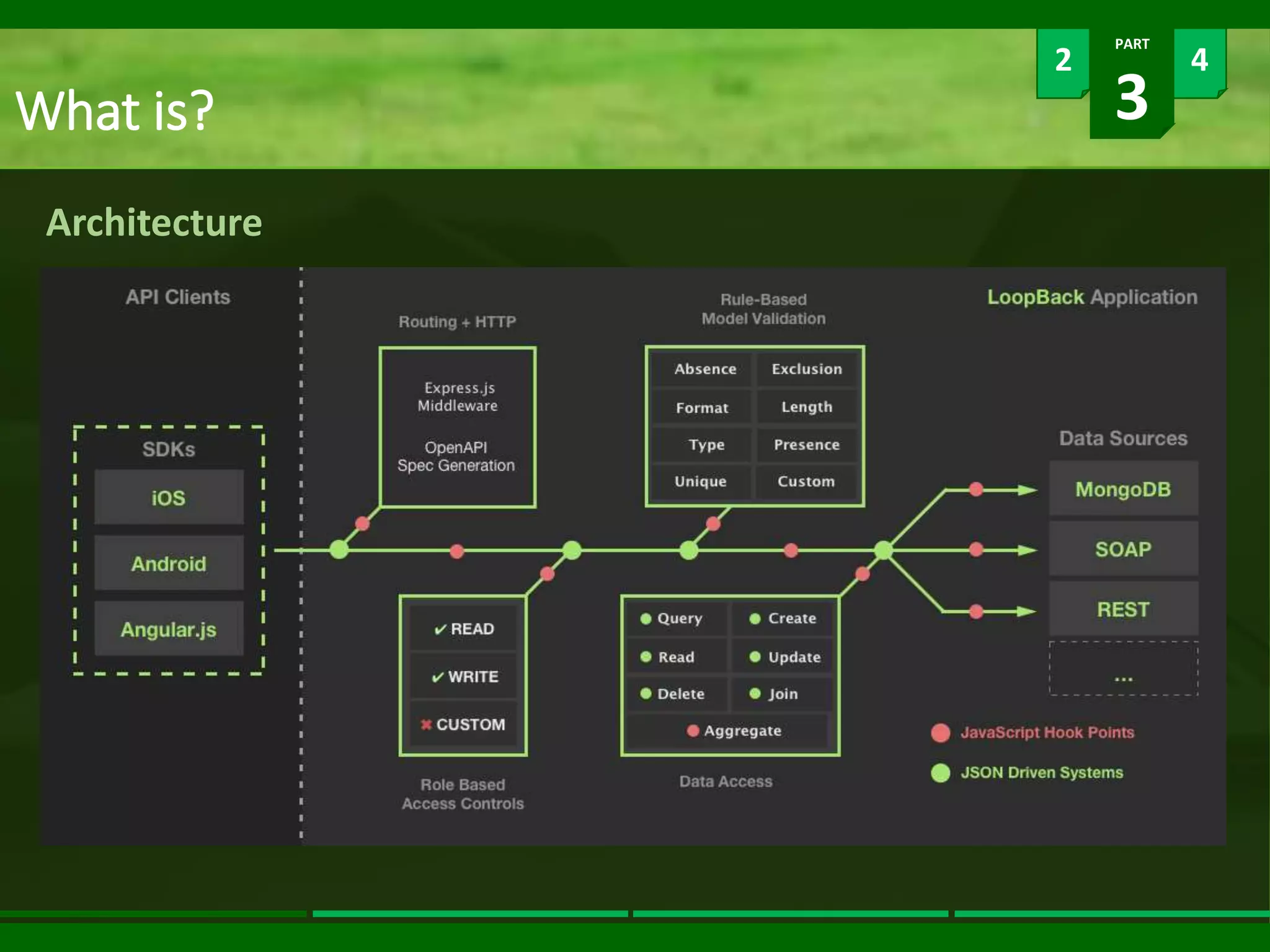
Task: Click the Role Based Access Controls label
Action: point(463,794)
